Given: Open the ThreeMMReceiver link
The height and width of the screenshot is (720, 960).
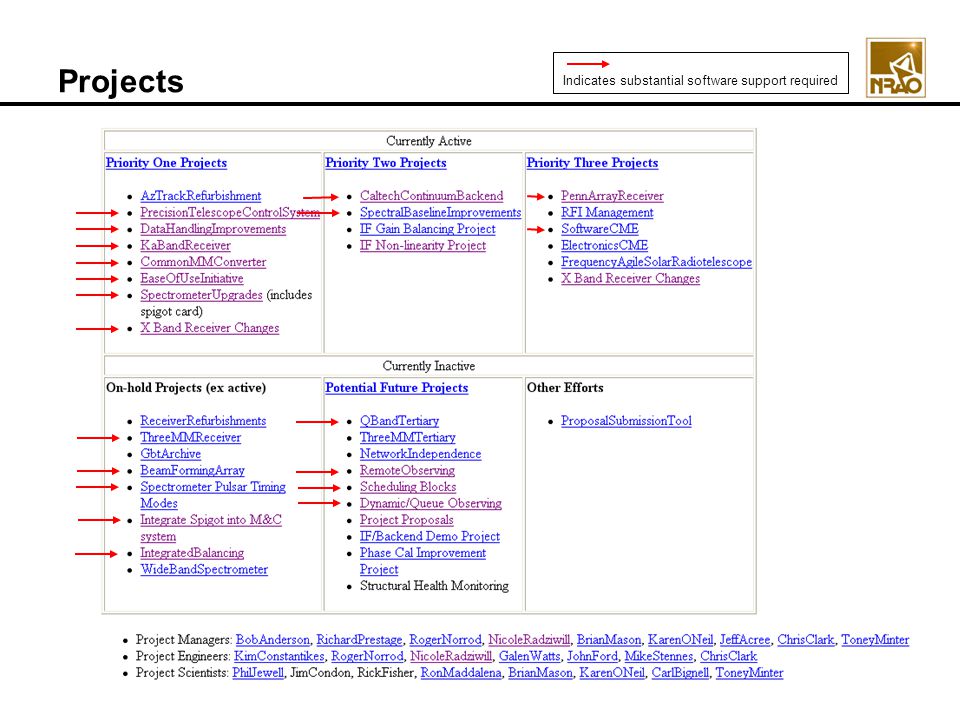Looking at the screenshot, I should click(x=190, y=438).
